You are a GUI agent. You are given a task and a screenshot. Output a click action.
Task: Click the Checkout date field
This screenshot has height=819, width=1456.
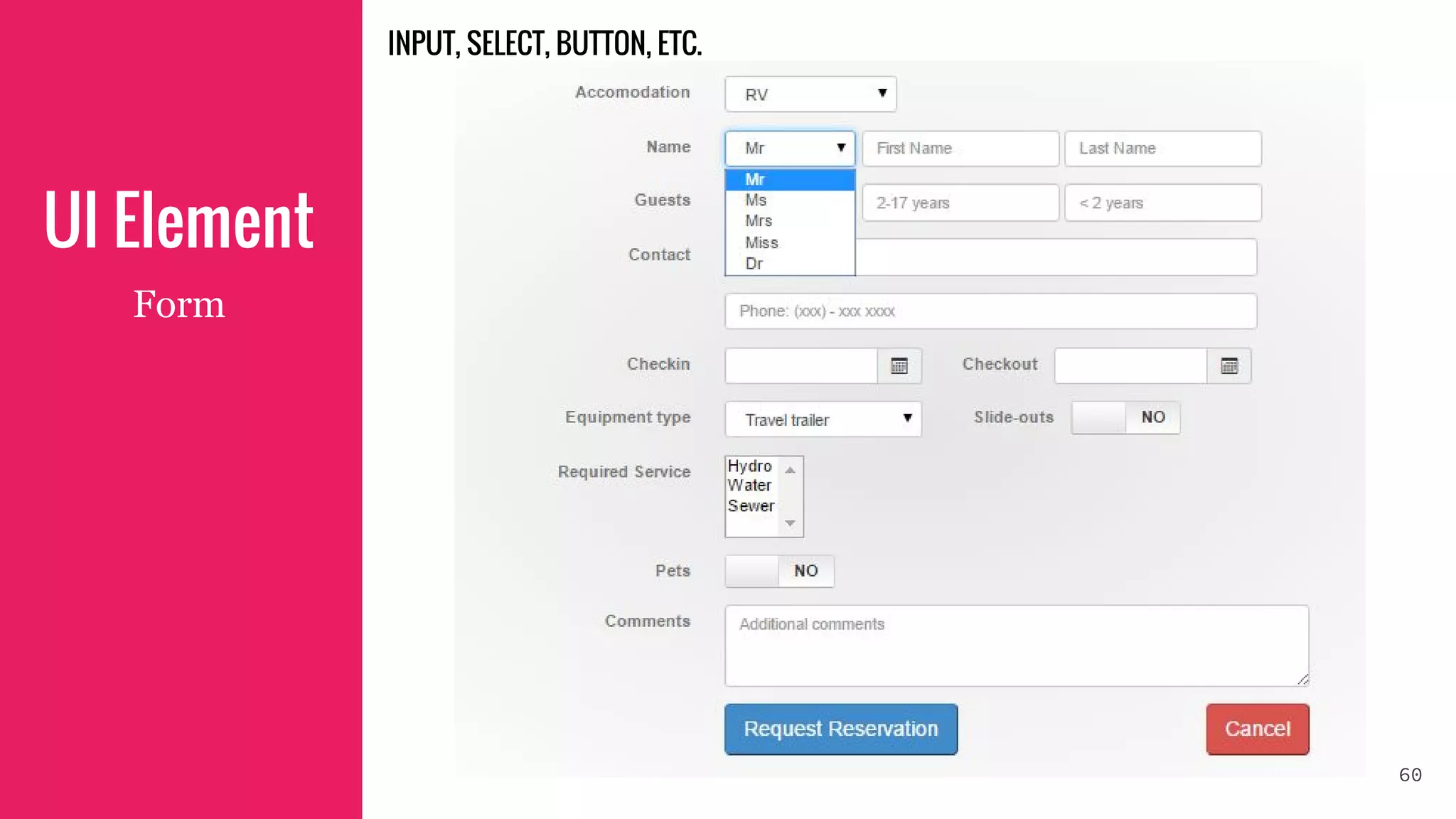1131,366
